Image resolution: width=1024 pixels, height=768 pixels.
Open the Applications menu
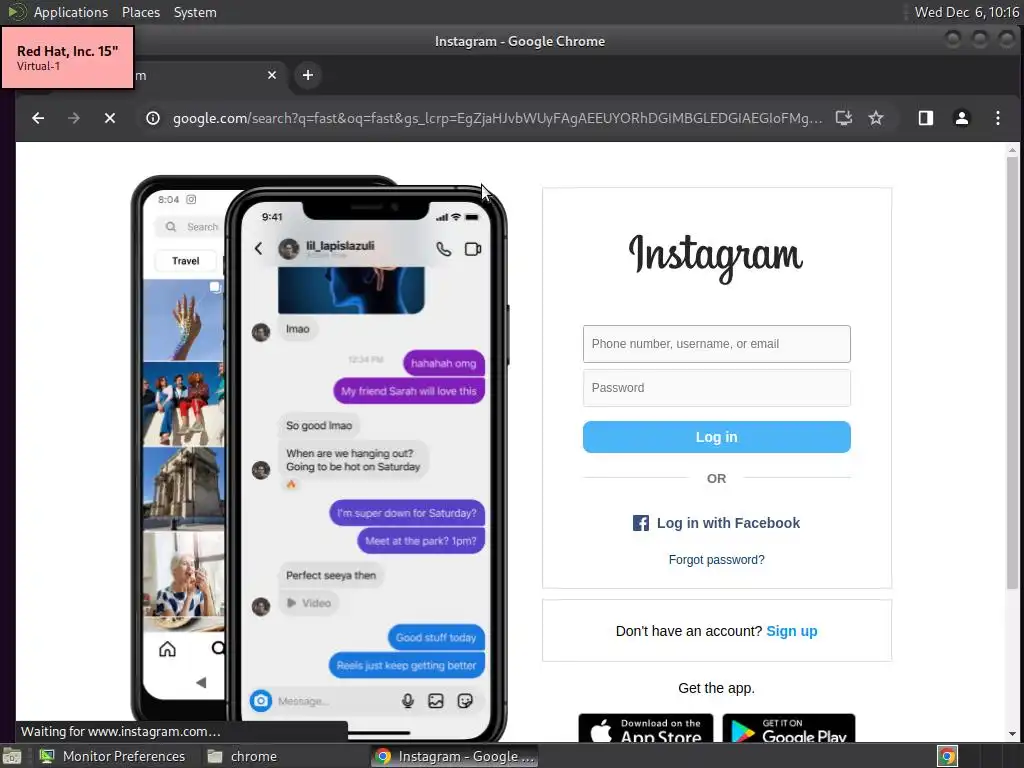(x=71, y=12)
